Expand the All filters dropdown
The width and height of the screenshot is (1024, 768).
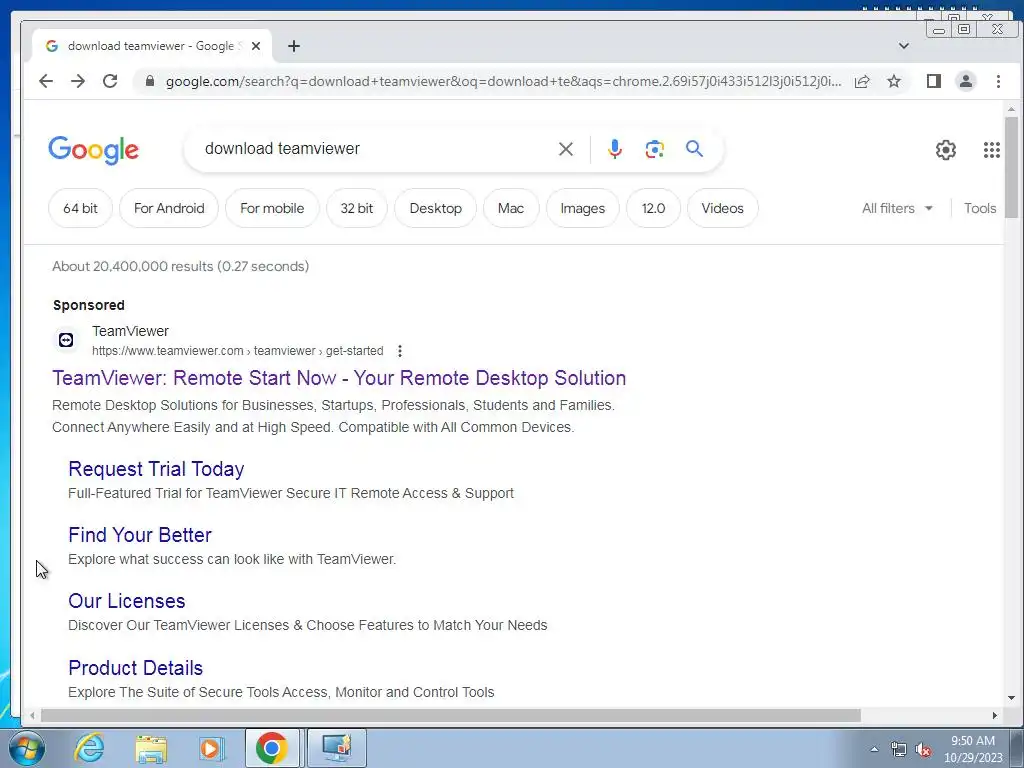[897, 208]
